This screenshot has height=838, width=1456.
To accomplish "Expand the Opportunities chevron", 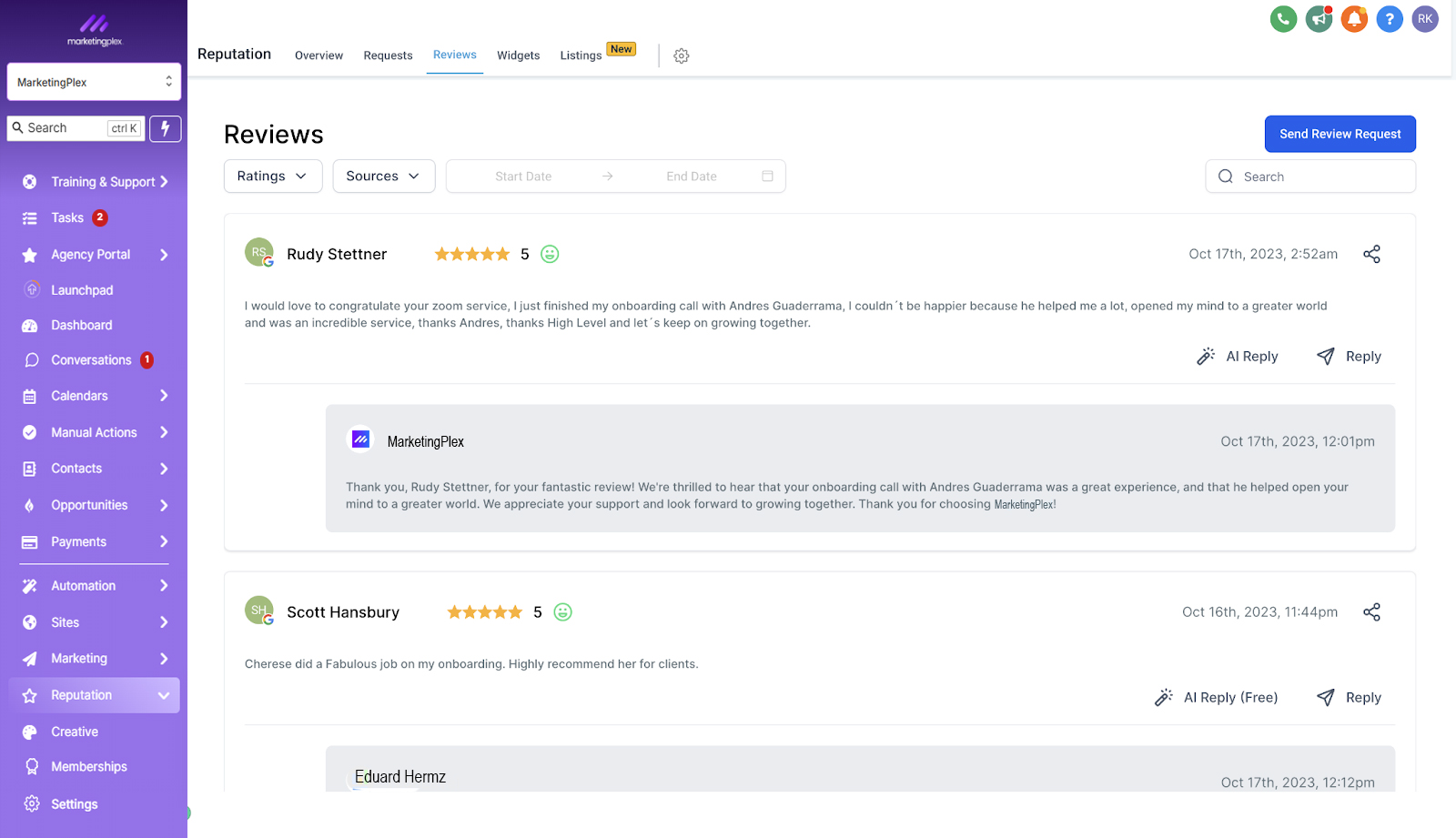I will click(164, 505).
